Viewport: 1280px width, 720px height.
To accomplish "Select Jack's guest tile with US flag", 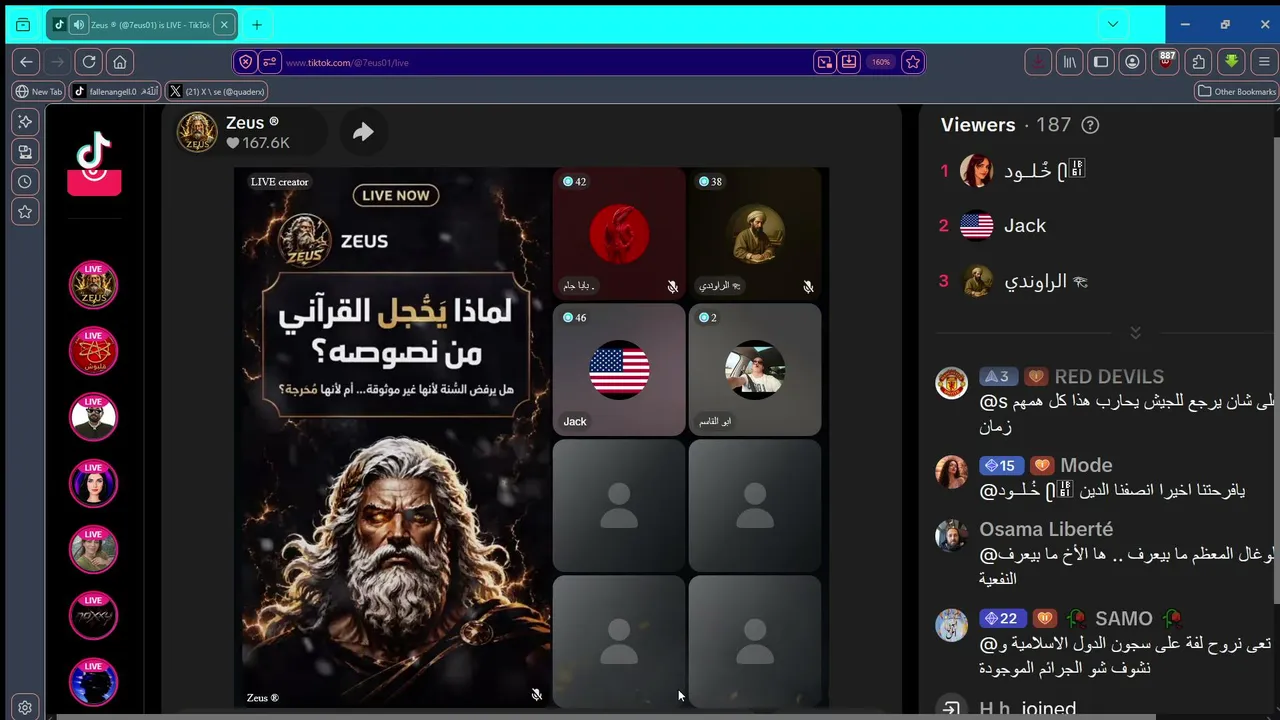I will [619, 370].
